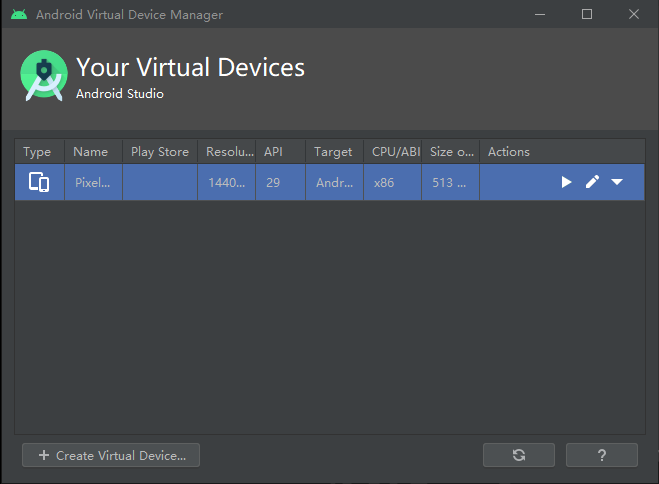Select the phone/tablet device type icon
The image size is (659, 484).
coord(39,182)
